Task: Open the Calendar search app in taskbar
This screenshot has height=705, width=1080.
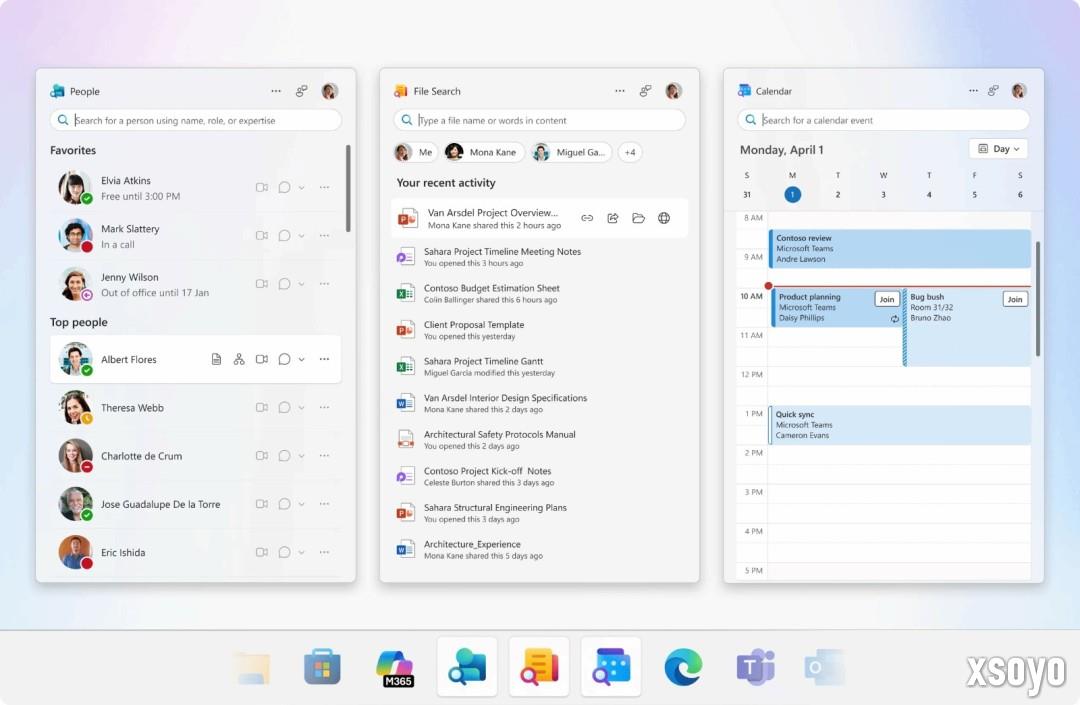Action: [x=611, y=667]
